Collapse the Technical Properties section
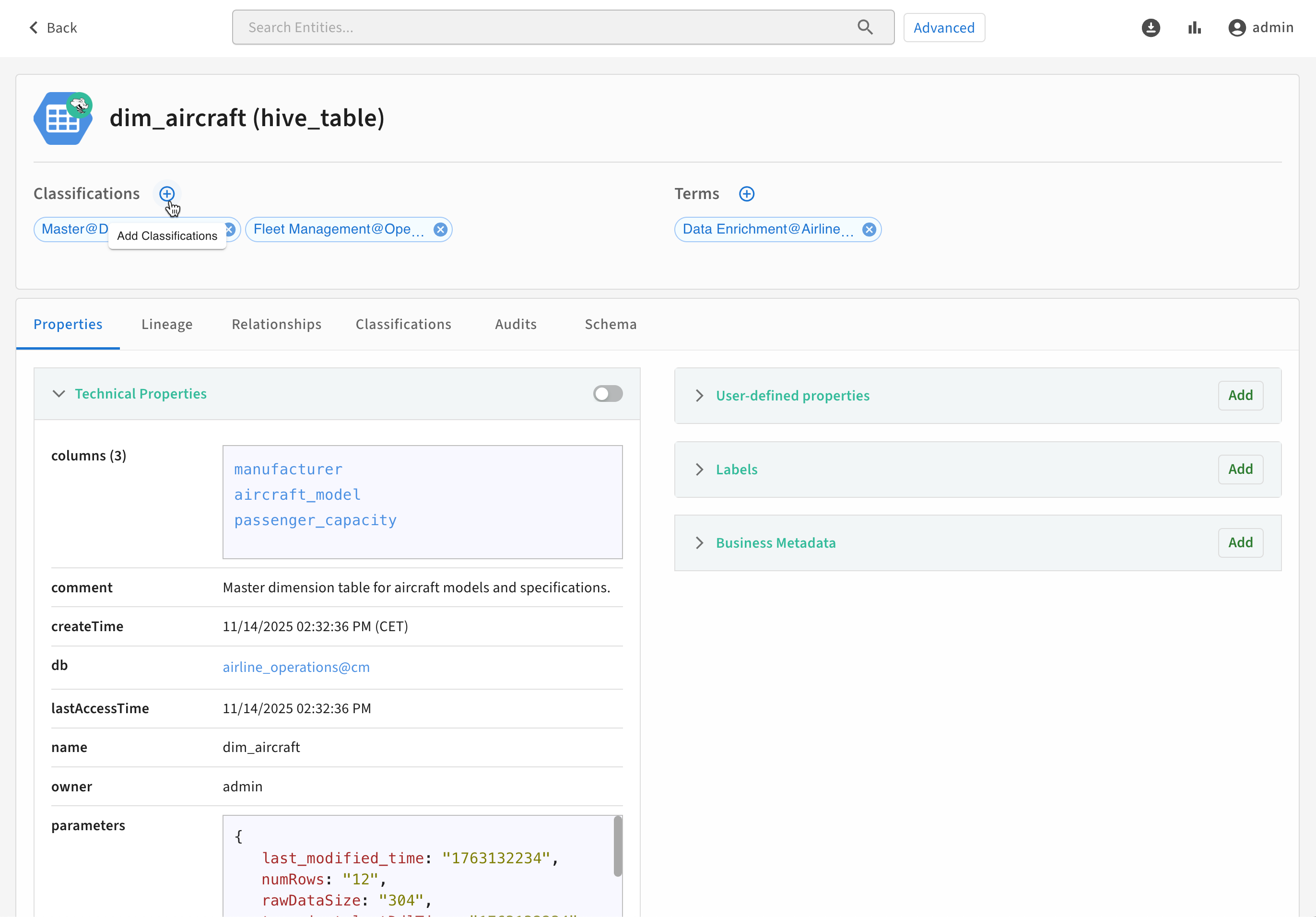Image resolution: width=1316 pixels, height=917 pixels. pos(59,394)
